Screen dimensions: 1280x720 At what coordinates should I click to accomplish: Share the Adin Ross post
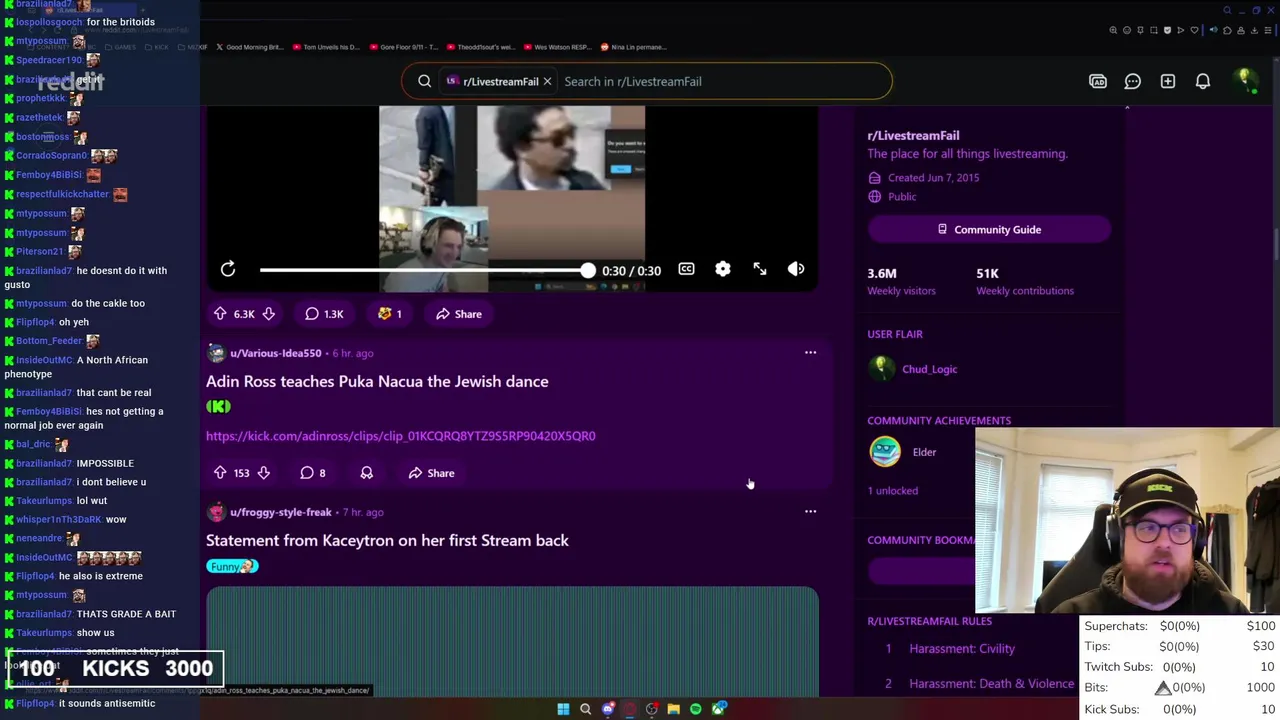[x=431, y=473]
